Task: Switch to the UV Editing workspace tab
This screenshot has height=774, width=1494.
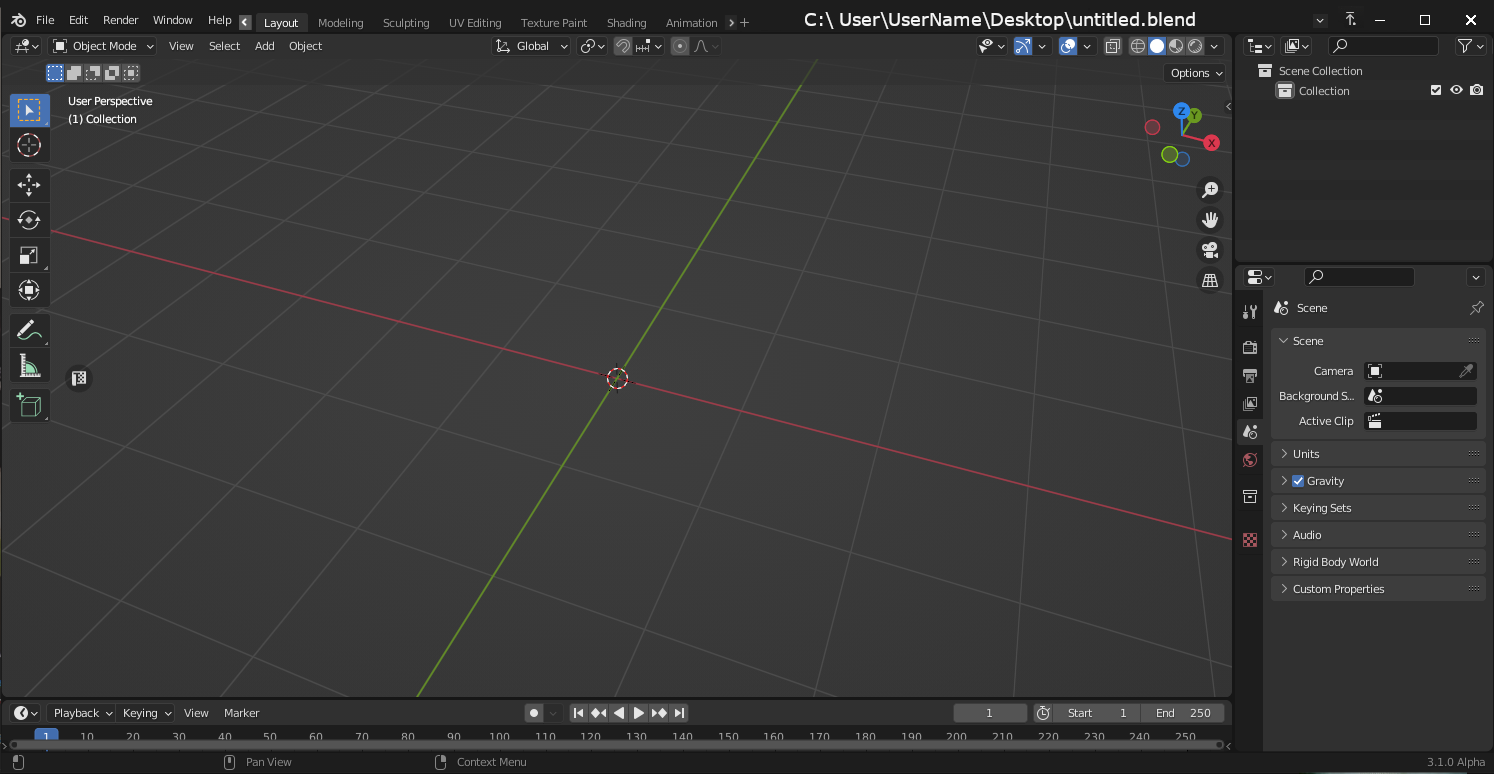Action: point(475,22)
